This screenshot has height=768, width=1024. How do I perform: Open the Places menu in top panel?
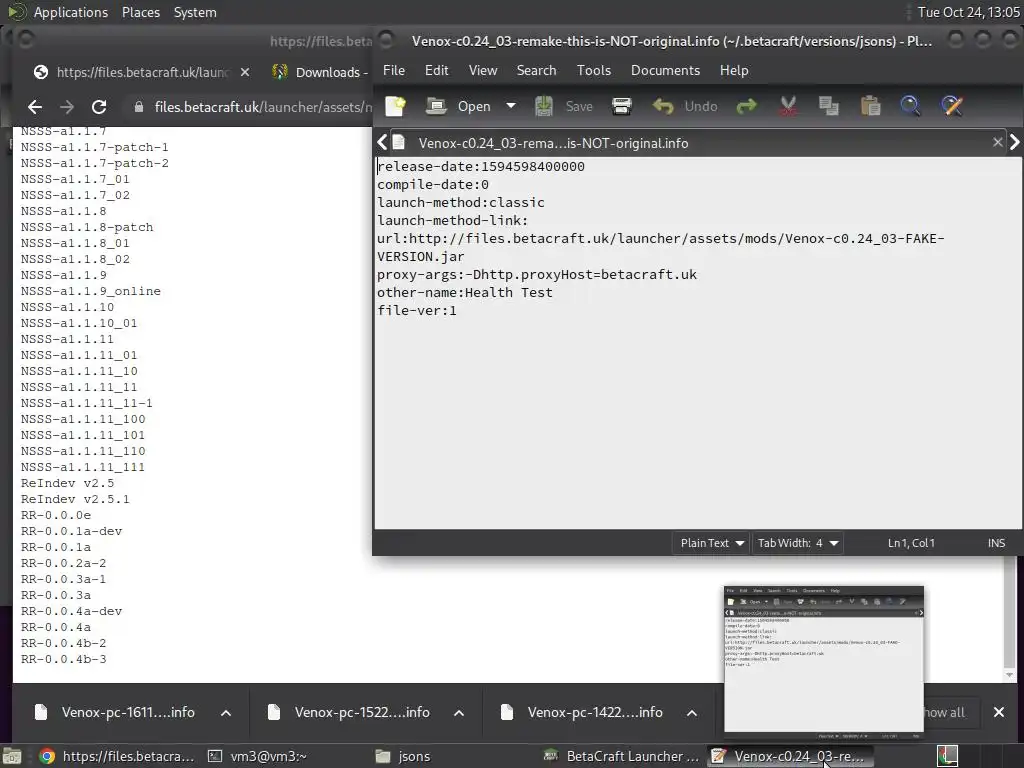click(140, 12)
